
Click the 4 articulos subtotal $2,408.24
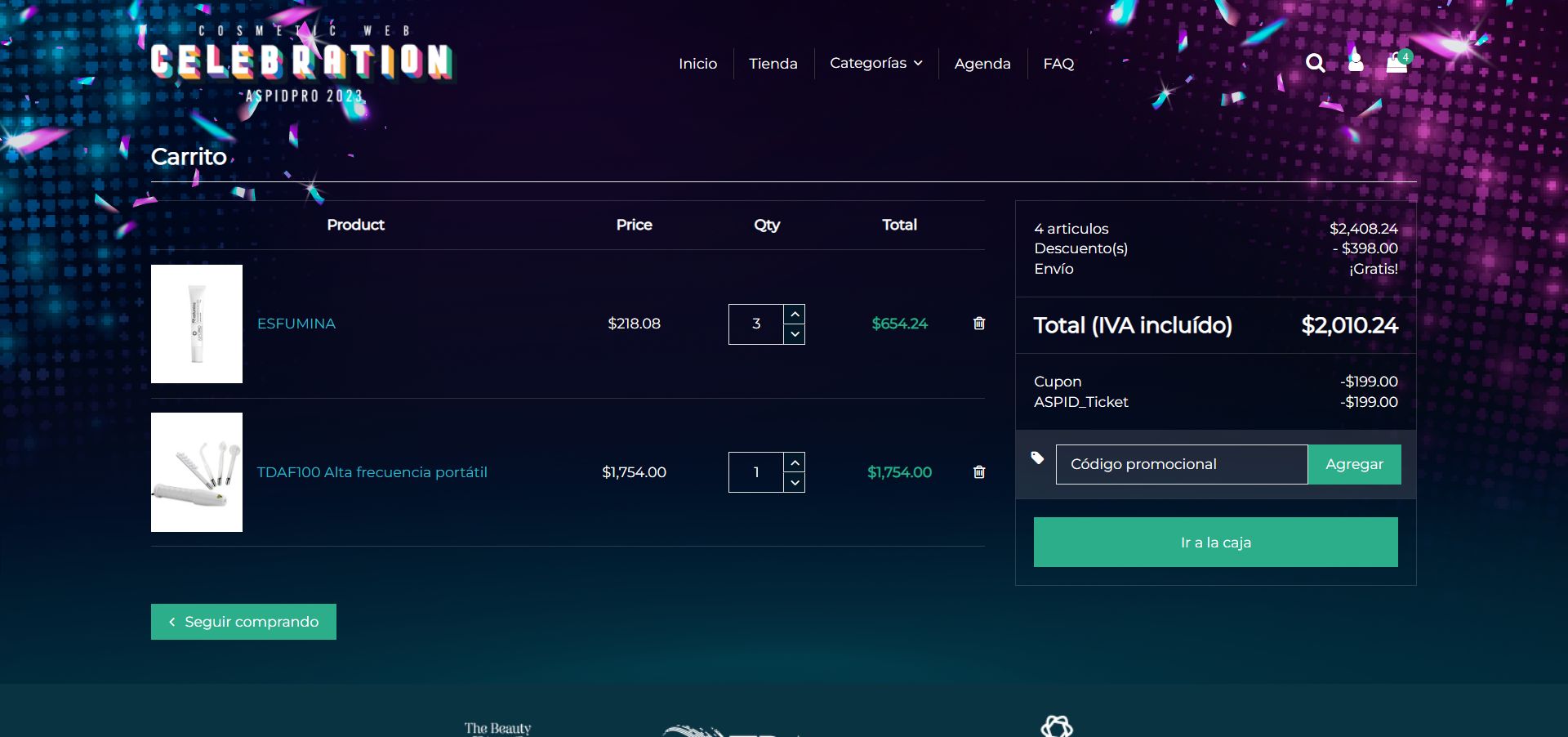pos(1364,229)
